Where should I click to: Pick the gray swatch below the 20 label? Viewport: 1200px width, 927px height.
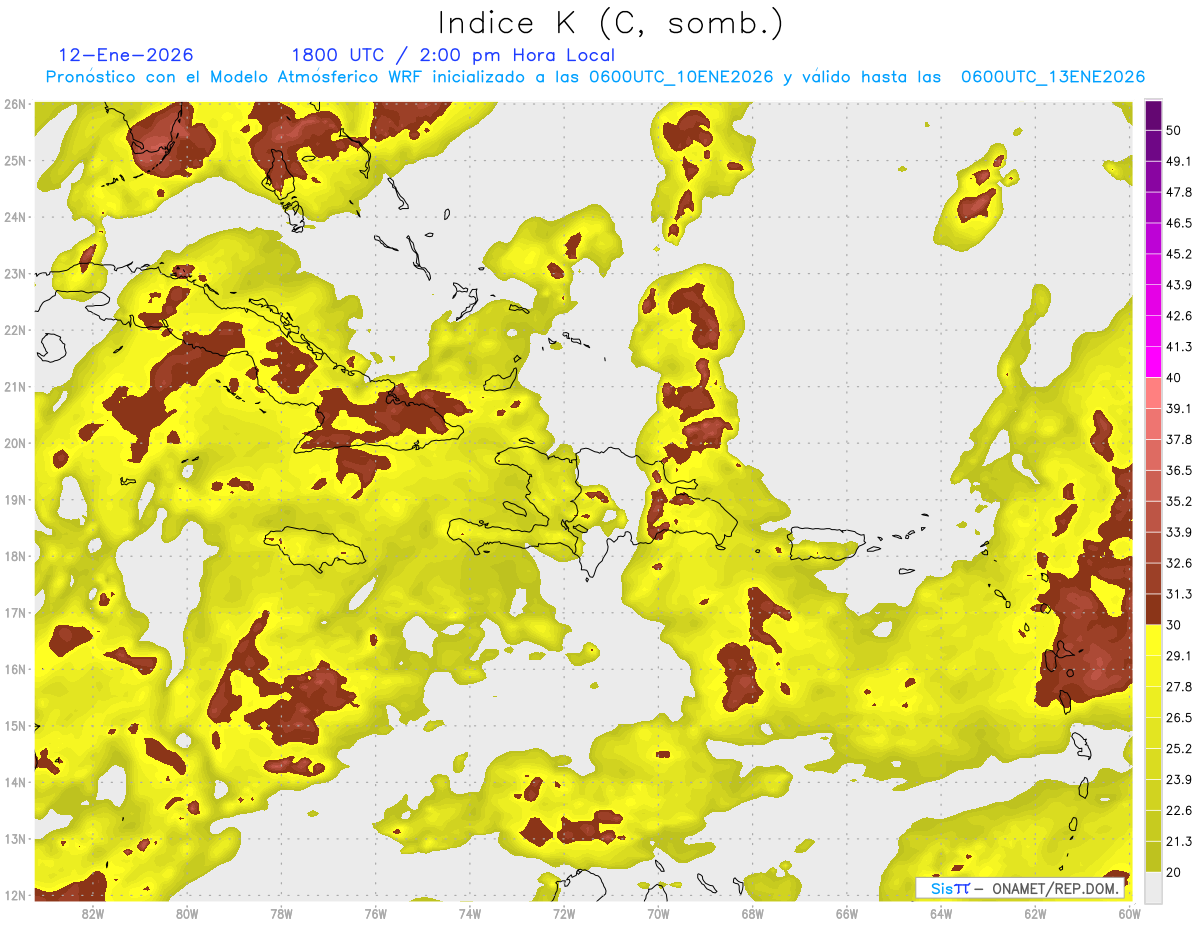[x=1154, y=887]
